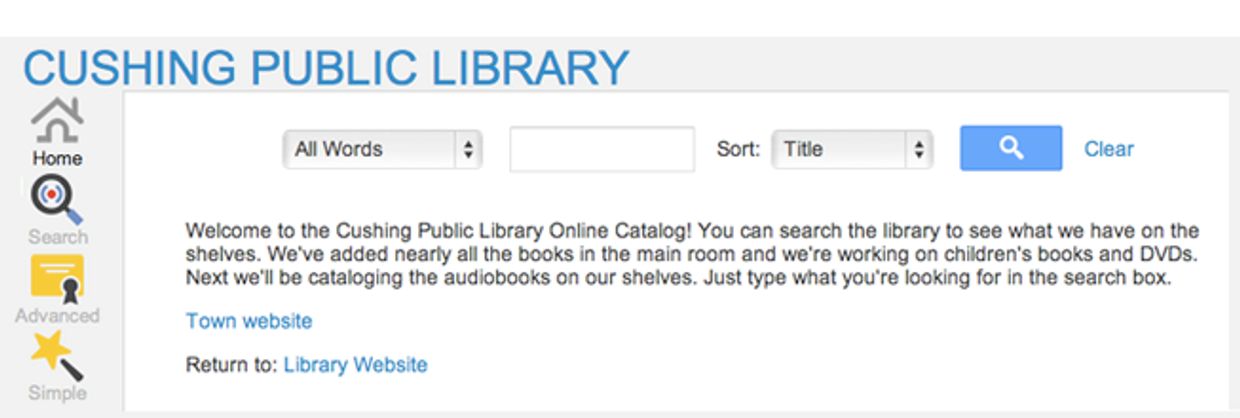This screenshot has height=418, width=1240.
Task: Click the All Words dropdown arrows
Action: tap(467, 150)
